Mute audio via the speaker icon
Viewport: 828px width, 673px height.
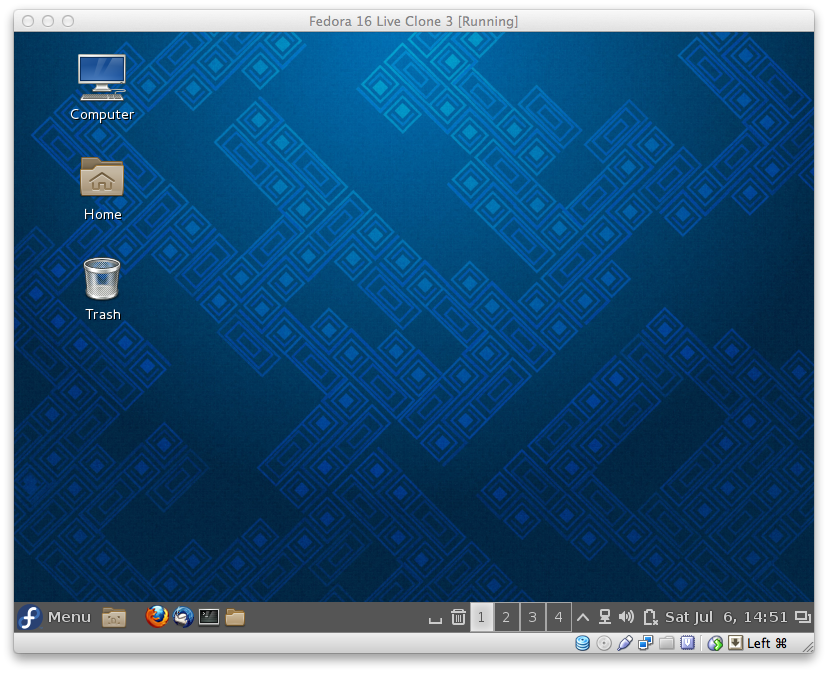(626, 617)
